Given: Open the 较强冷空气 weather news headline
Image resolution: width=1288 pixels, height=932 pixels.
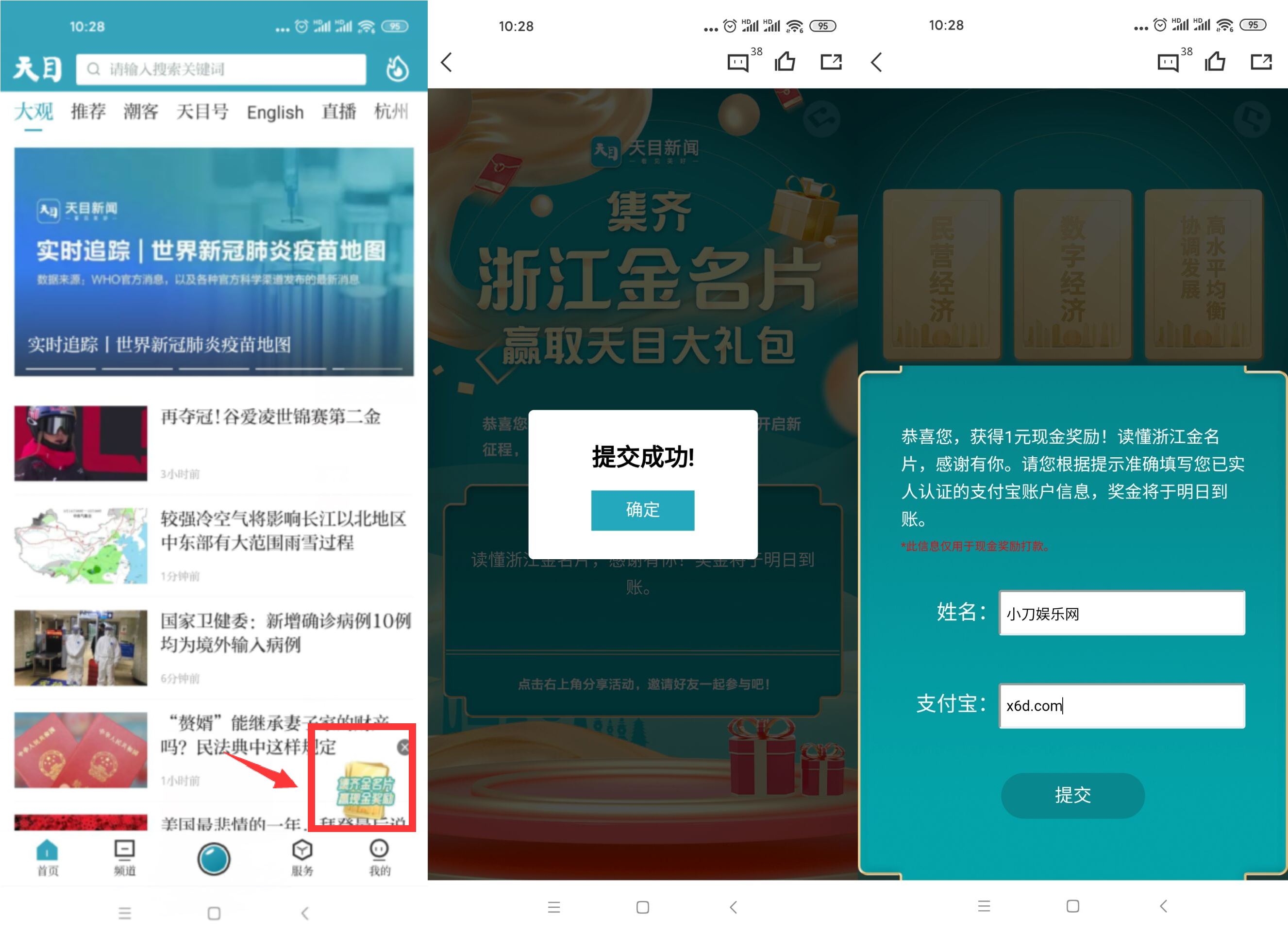Looking at the screenshot, I should tap(284, 531).
